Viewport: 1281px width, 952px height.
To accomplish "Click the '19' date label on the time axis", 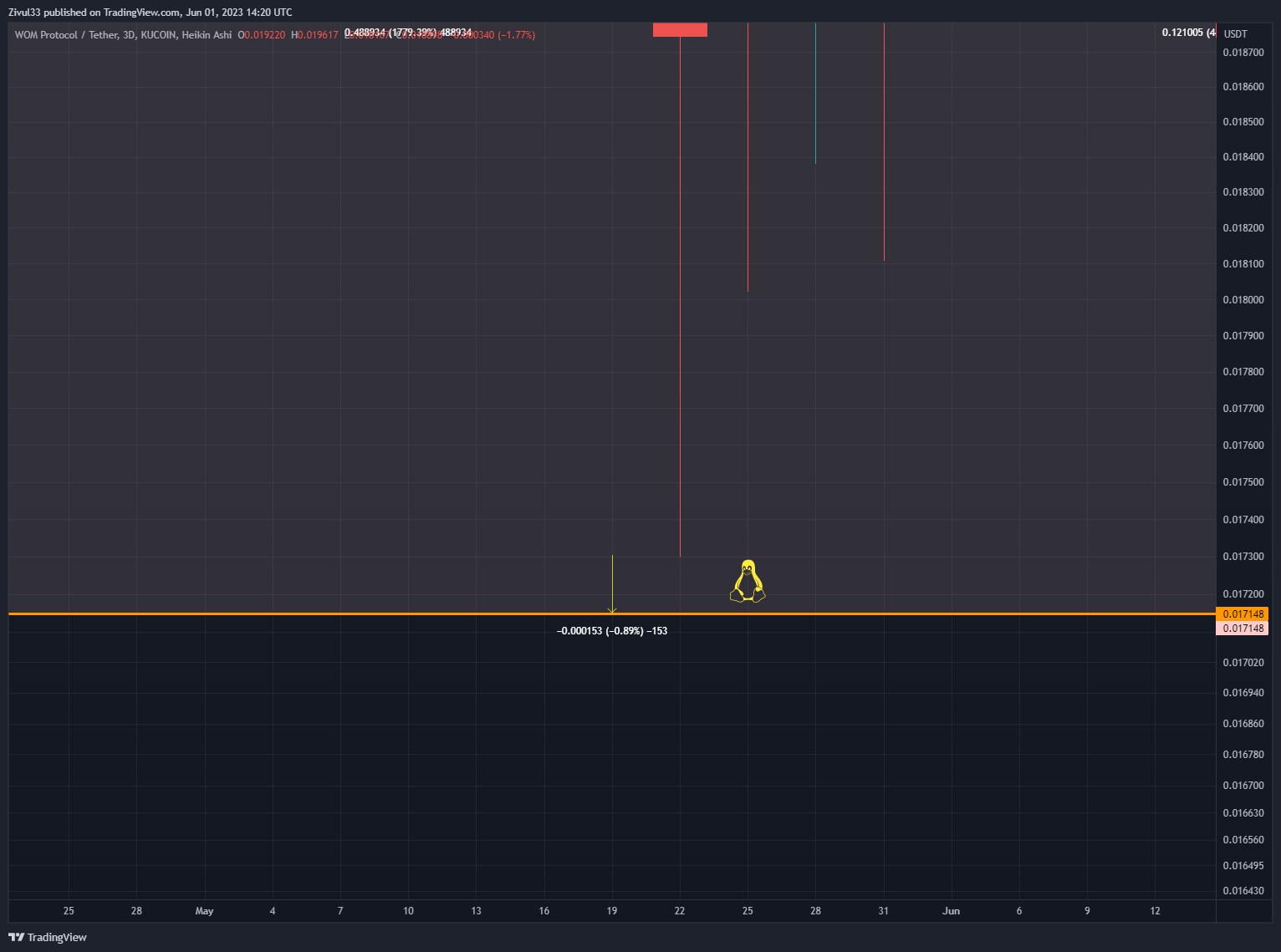I will [x=612, y=911].
